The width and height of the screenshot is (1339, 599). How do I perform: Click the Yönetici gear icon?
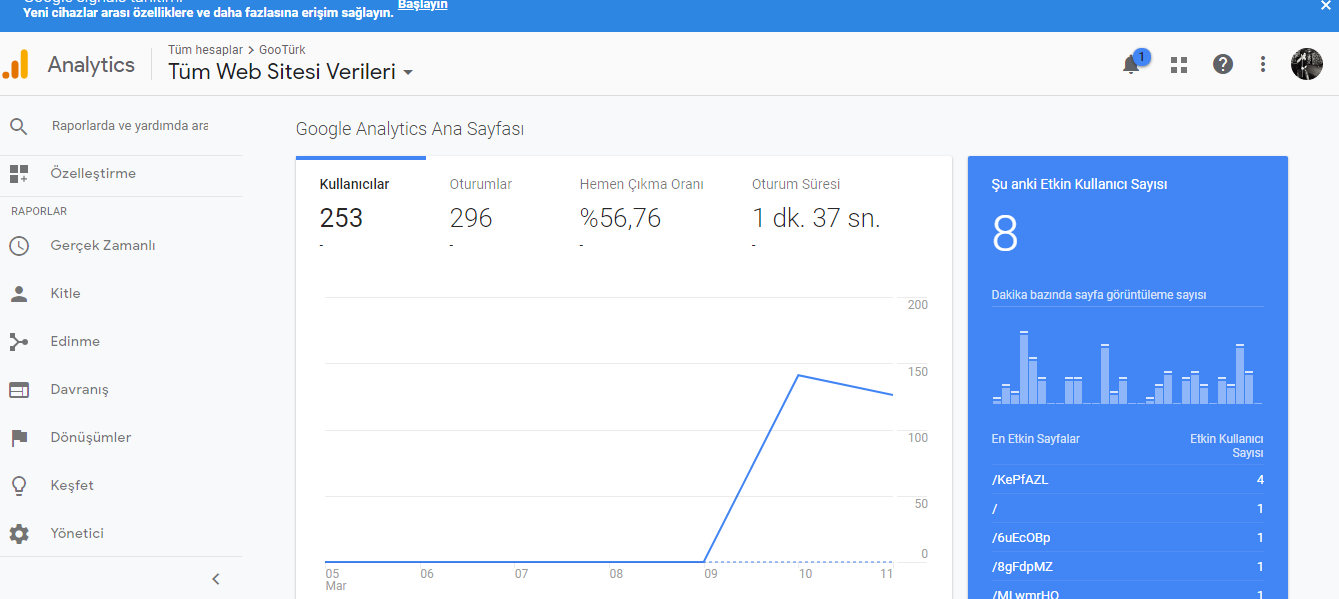(x=19, y=534)
